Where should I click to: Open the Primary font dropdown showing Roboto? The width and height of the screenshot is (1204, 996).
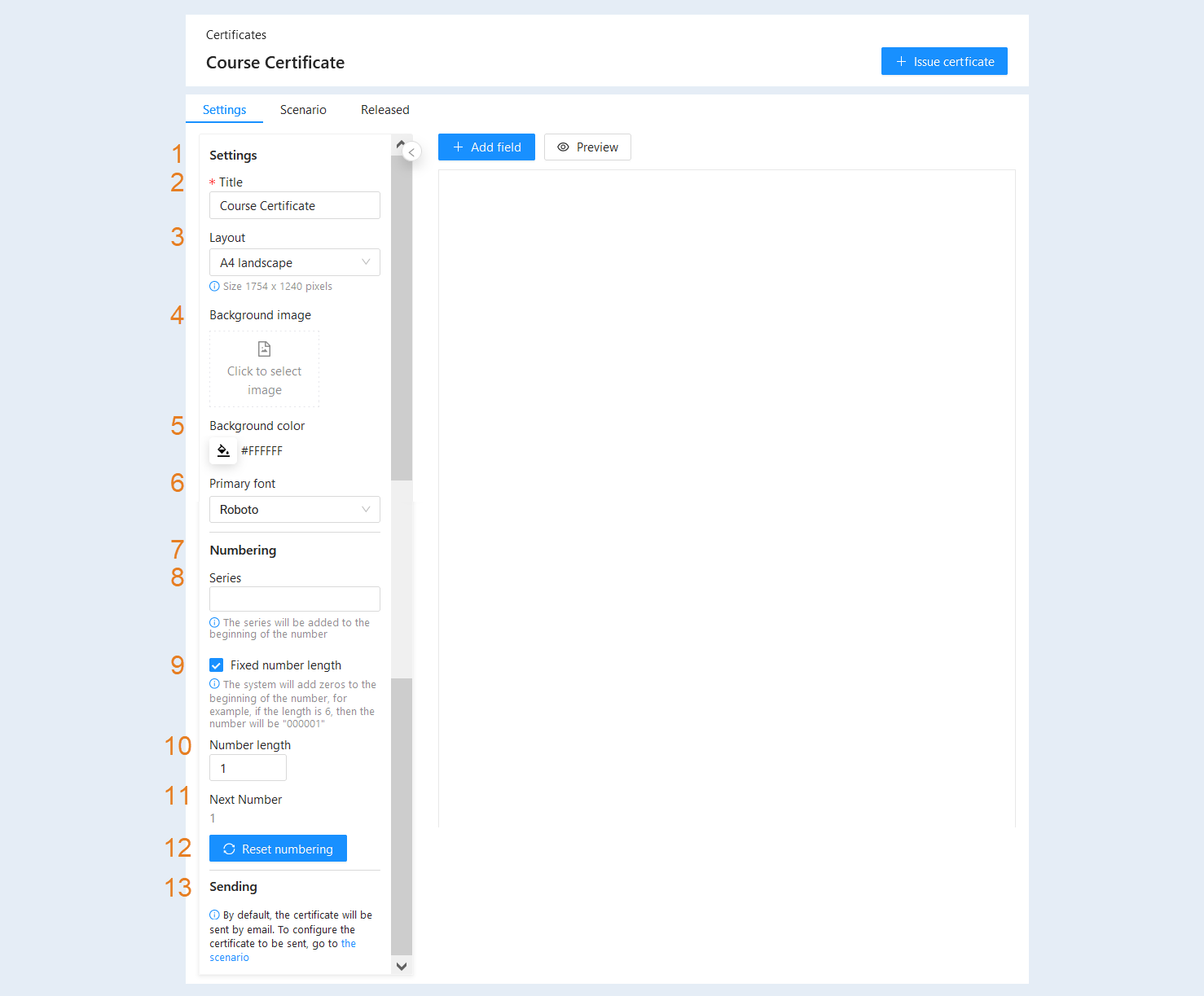[x=295, y=509]
